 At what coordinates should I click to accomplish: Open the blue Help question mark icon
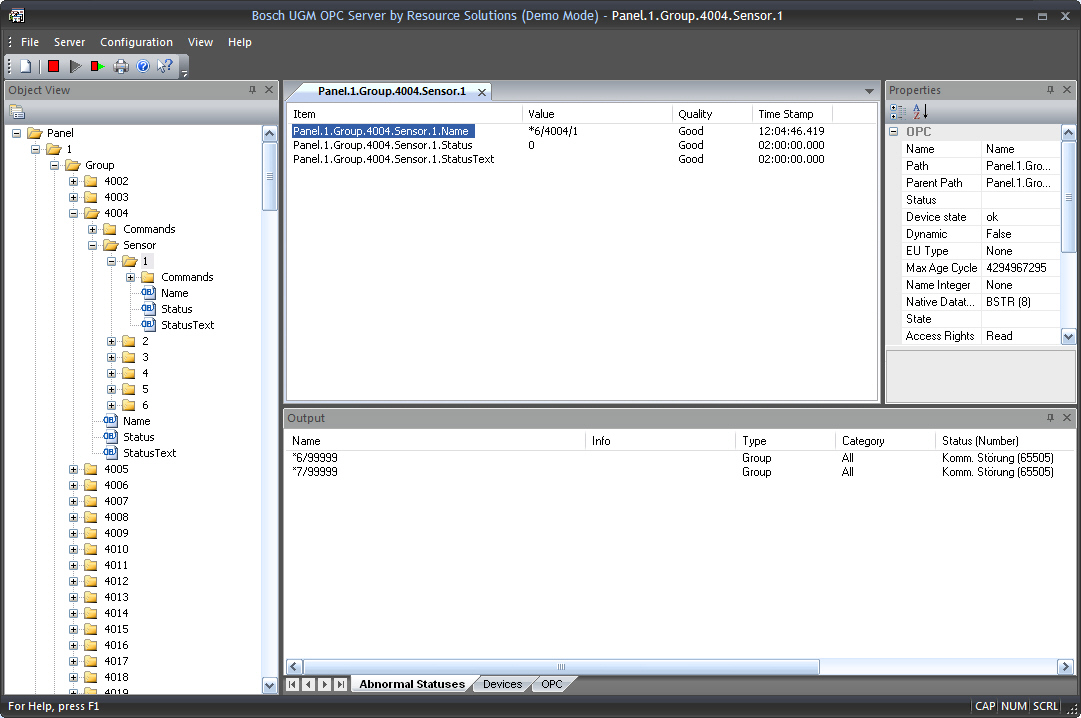click(x=143, y=67)
